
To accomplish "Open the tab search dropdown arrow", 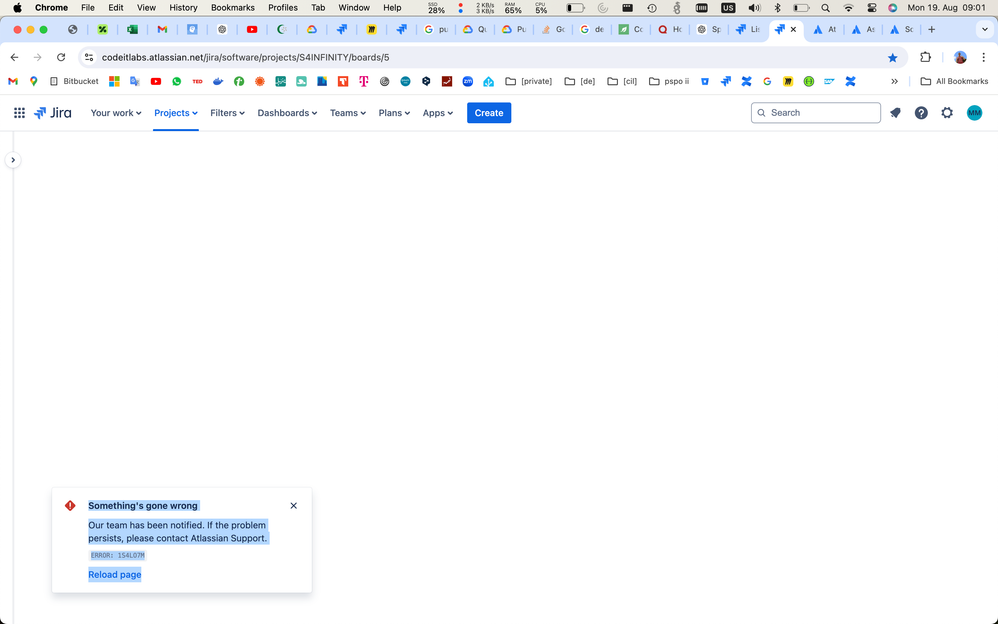I will [x=985, y=29].
